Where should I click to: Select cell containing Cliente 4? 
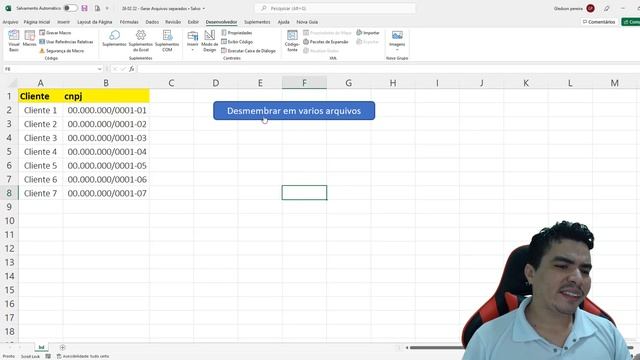40,152
